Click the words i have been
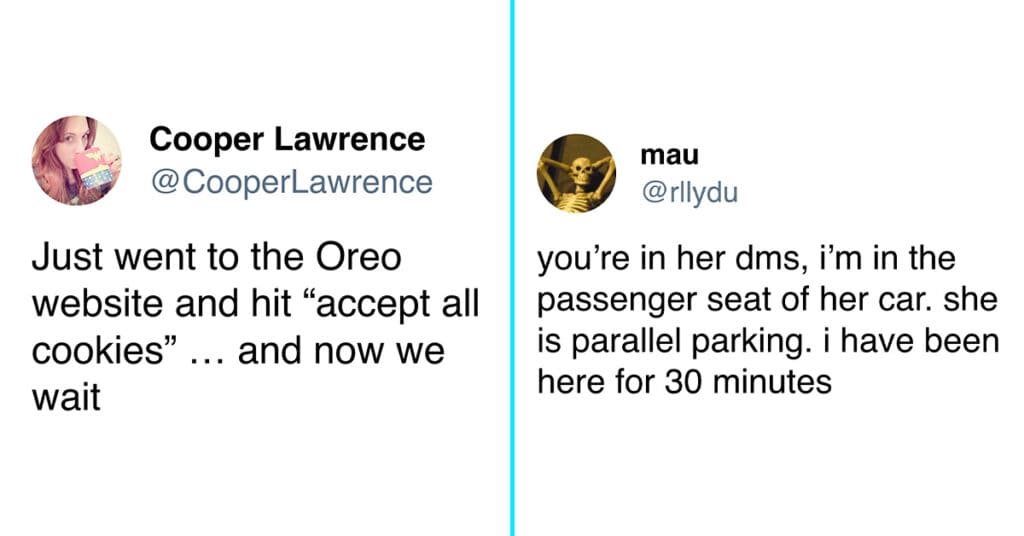 point(911,341)
